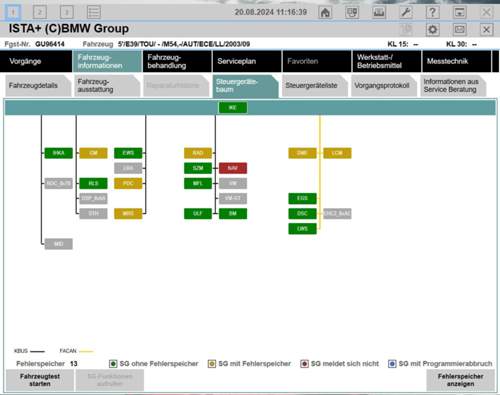
Task: Click Fahrzeugtest starten button
Action: (40, 380)
